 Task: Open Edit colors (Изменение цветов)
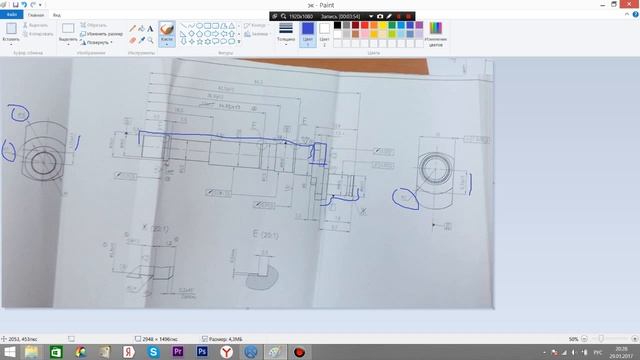click(436, 34)
